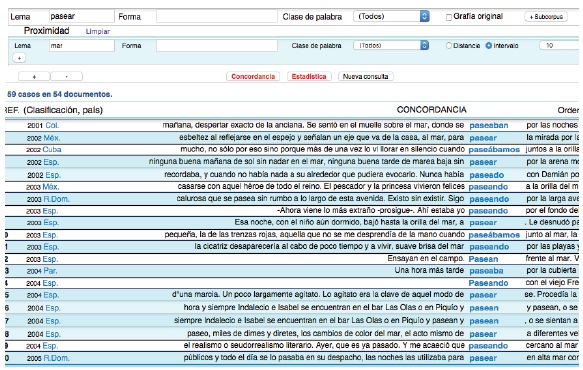Open the proximity Clase de palabra dropdown

point(392,45)
